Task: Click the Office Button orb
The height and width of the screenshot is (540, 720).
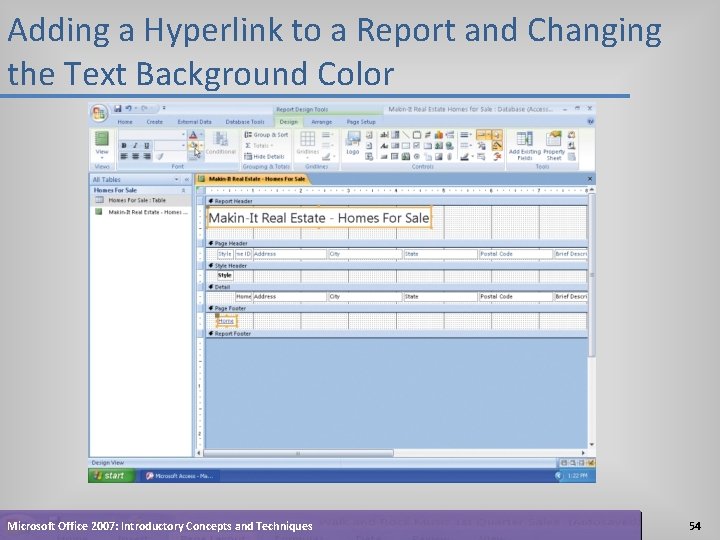Action: [99, 113]
